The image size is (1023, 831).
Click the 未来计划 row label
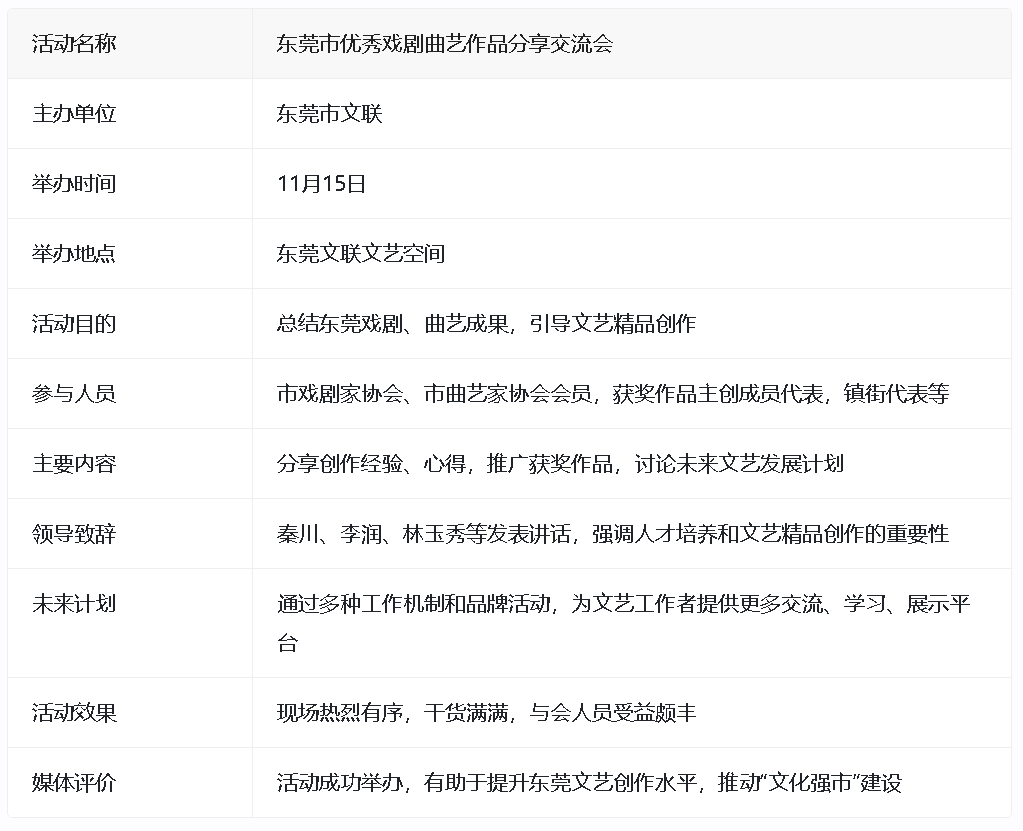(x=74, y=604)
